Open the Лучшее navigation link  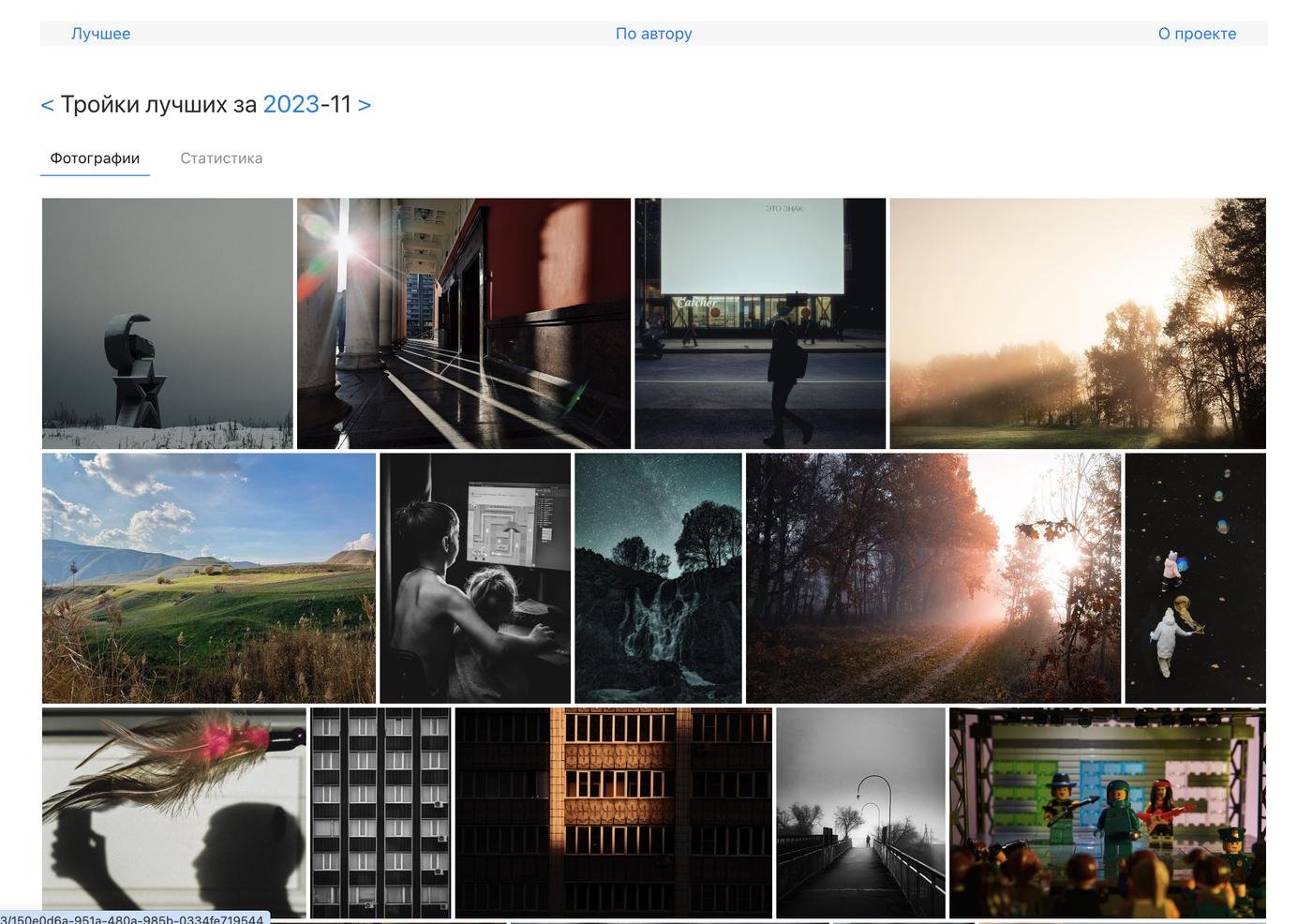pos(100,34)
